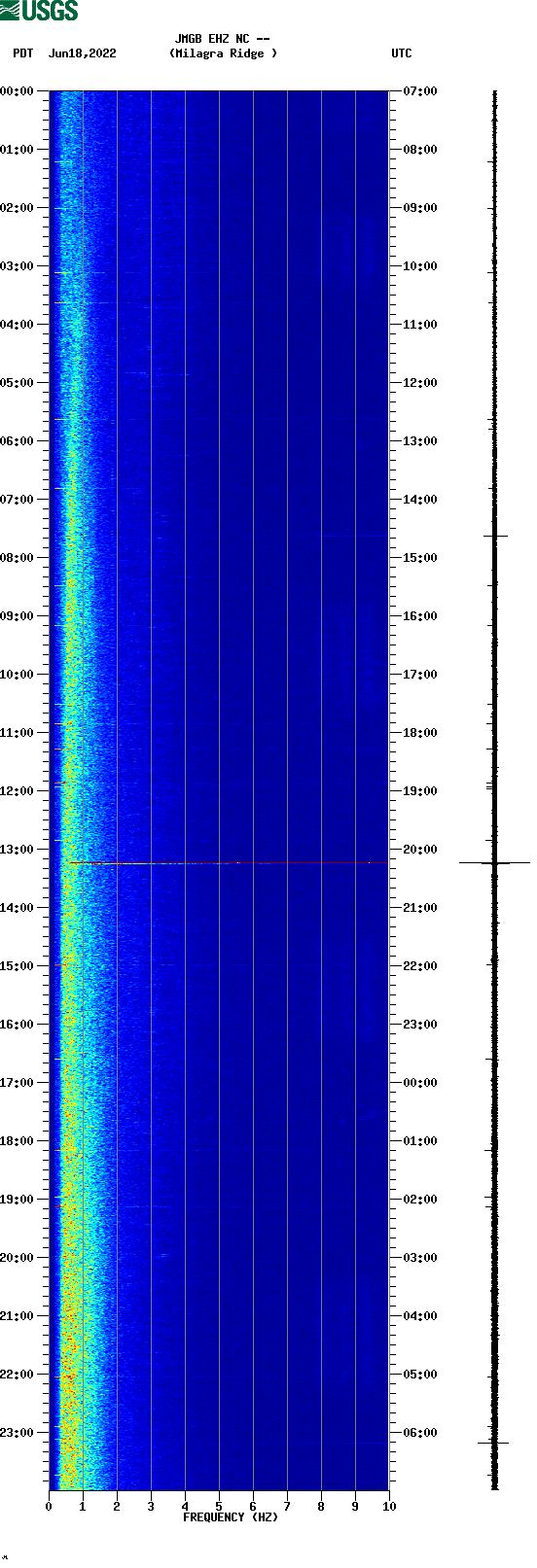The height and width of the screenshot is (1568, 537).
Task: Click the 03:00 UTC label on right axis
Action: (x=420, y=1258)
